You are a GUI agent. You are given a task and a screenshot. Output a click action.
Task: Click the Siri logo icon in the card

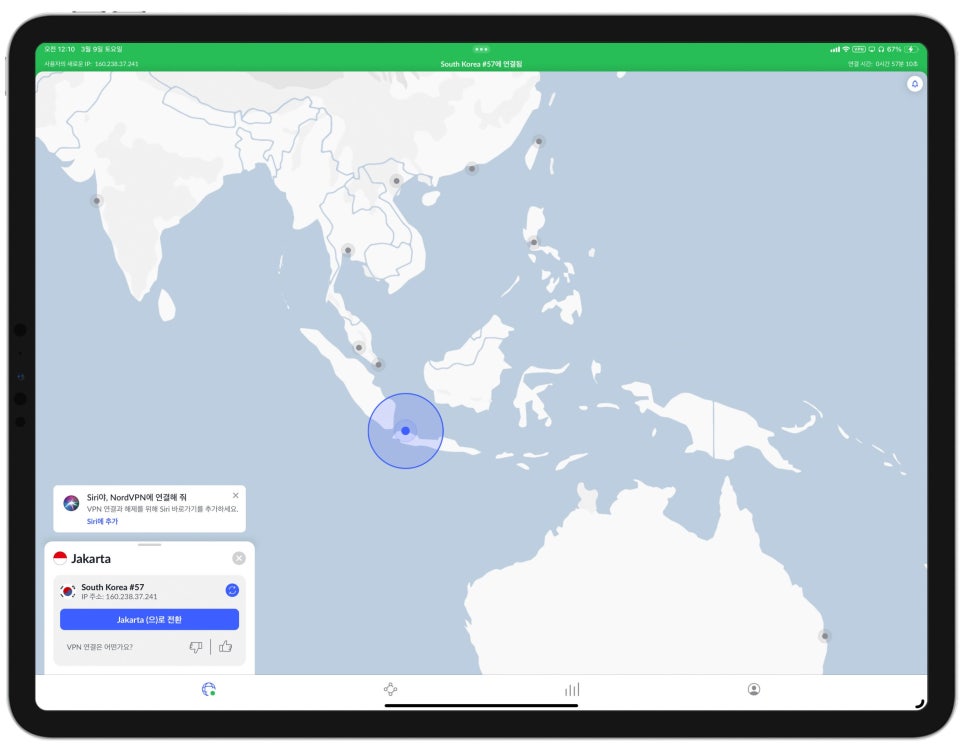tap(71, 503)
